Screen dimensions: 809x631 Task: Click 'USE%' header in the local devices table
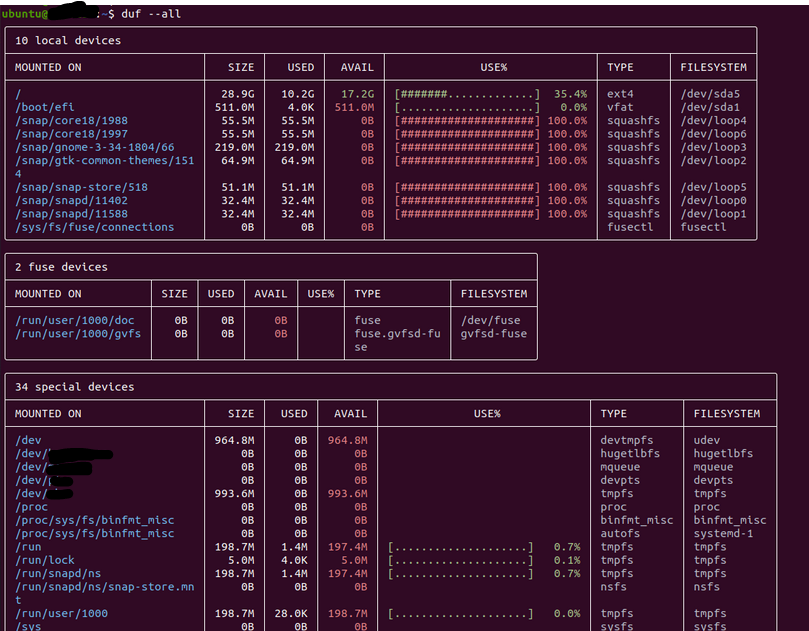[x=494, y=67]
